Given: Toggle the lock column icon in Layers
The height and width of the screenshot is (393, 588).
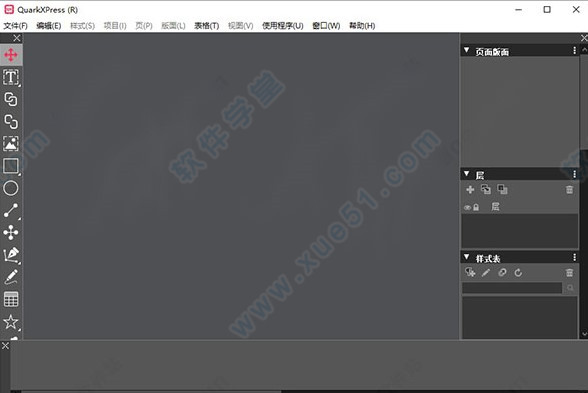Looking at the screenshot, I should coord(476,207).
